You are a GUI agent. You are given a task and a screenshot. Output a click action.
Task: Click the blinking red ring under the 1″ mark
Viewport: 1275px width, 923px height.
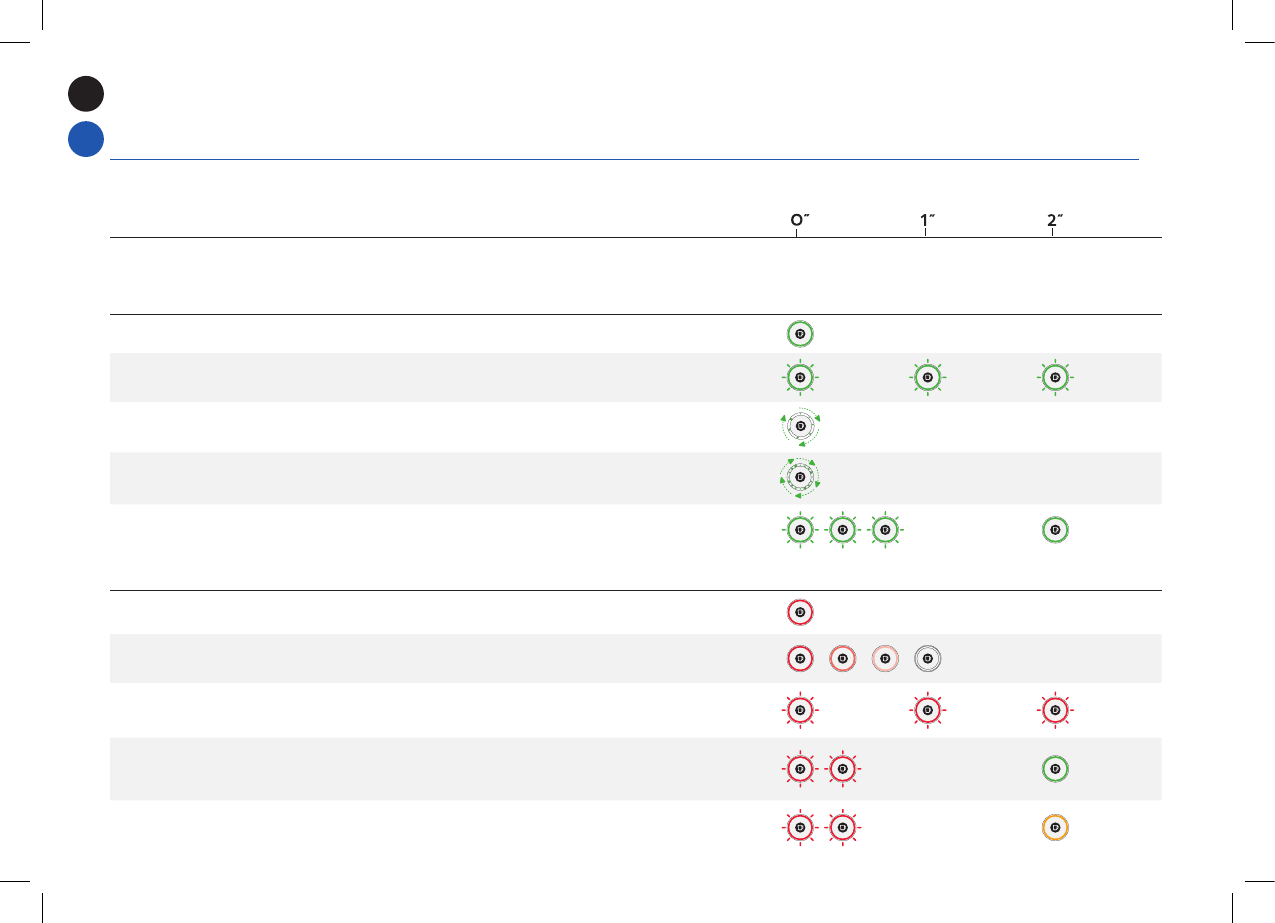927,711
